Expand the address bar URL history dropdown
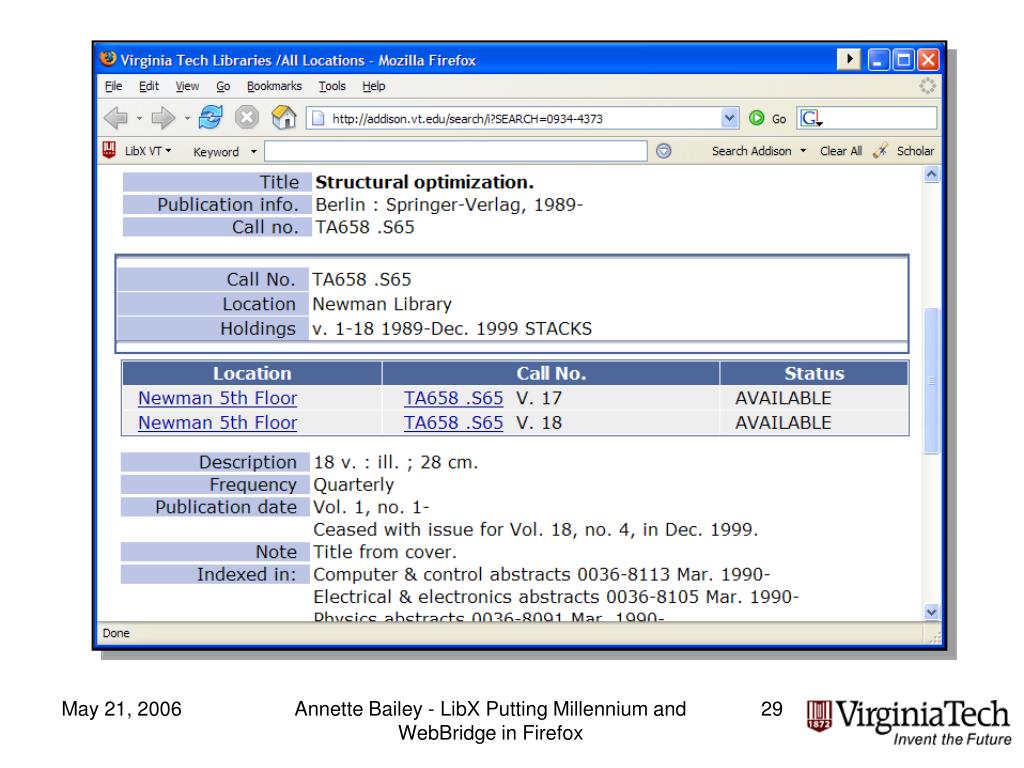The width and height of the screenshot is (1024, 768). pyautogui.click(x=729, y=118)
